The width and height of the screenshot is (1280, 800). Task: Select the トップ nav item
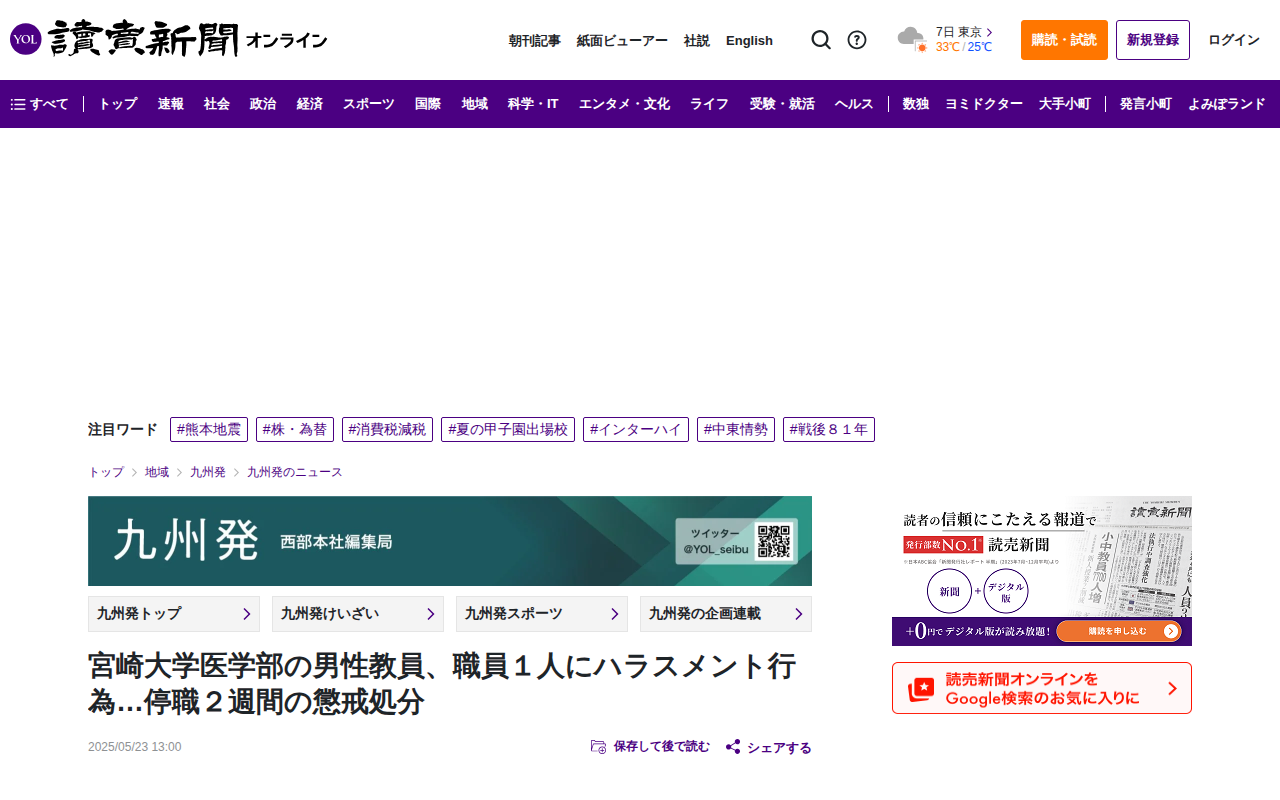pos(118,104)
